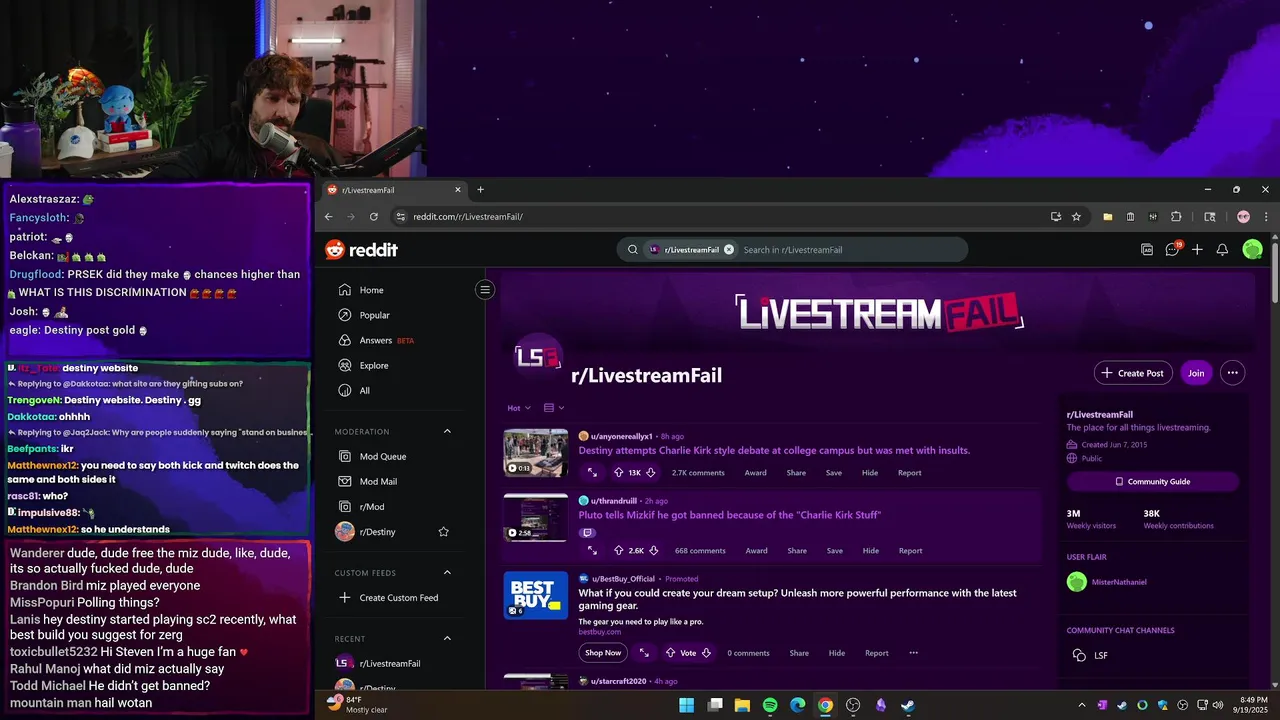Open Spotify from the taskbar
1280x720 pixels.
(770, 705)
